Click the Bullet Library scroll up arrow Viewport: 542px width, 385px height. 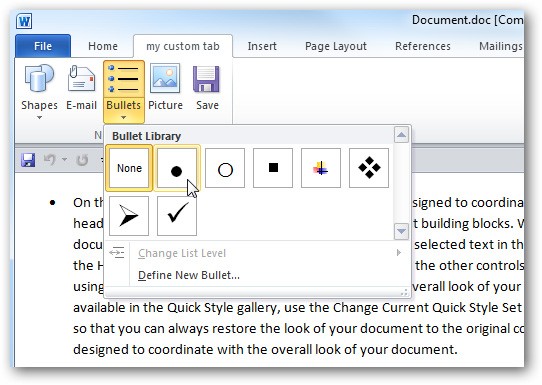click(x=401, y=134)
